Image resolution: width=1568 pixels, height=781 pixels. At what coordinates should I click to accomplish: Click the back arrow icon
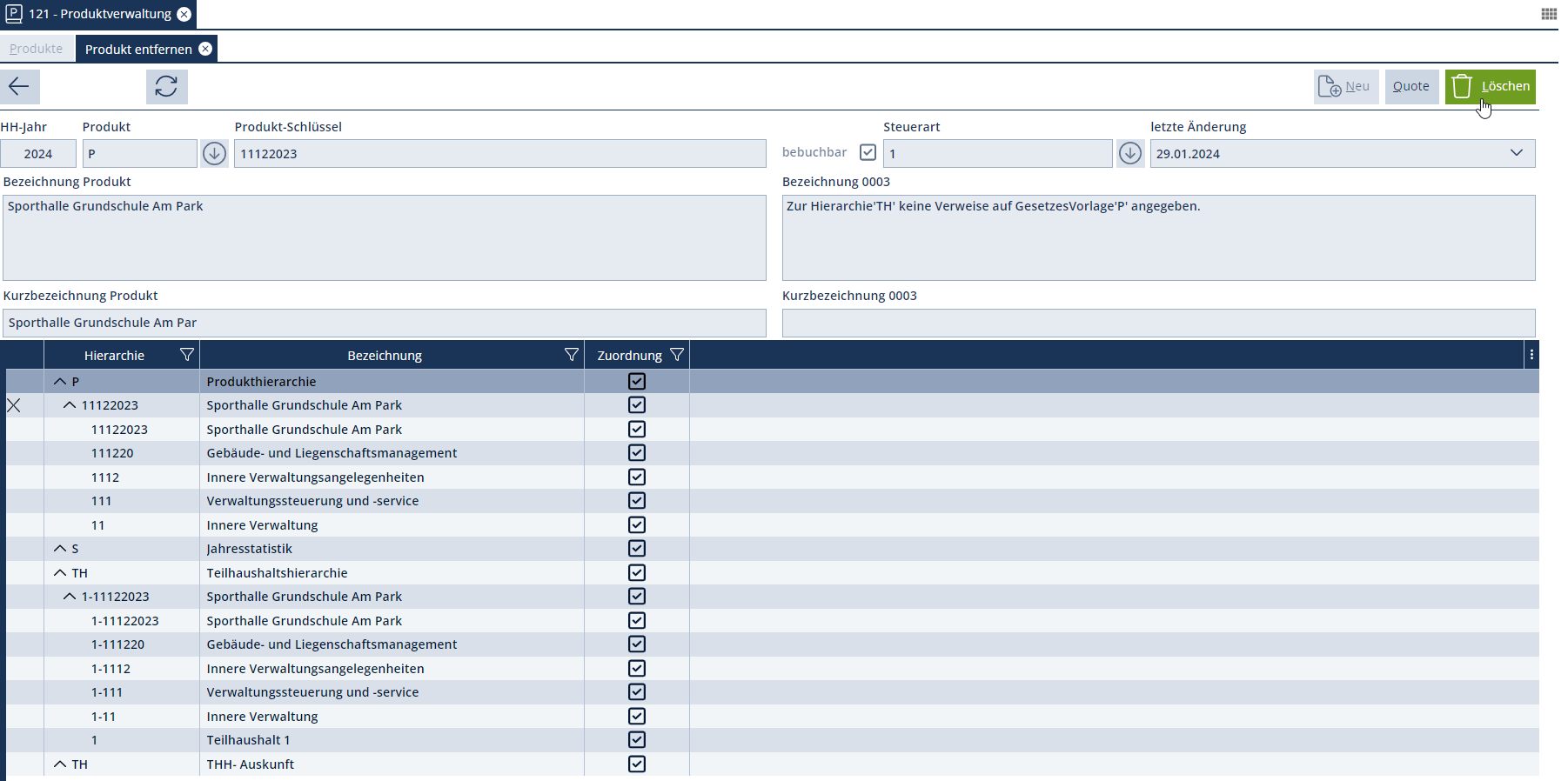[19, 86]
